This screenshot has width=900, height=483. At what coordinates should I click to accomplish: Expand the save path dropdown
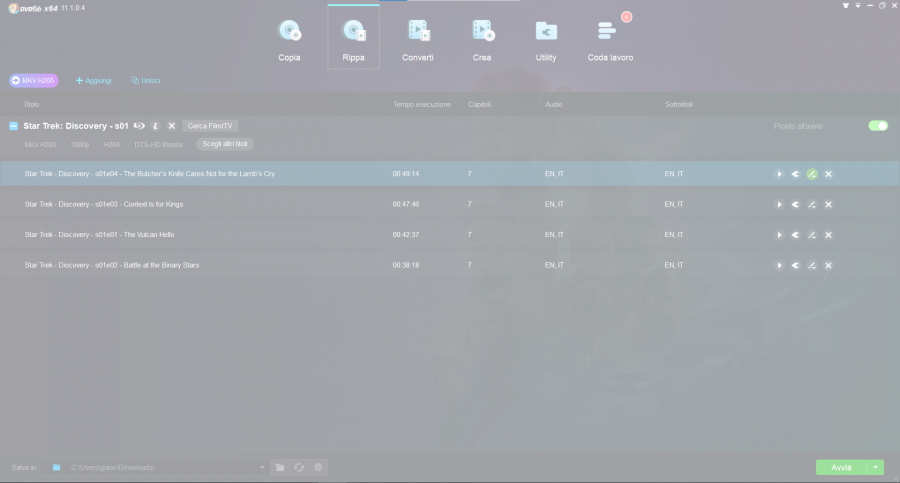point(262,467)
